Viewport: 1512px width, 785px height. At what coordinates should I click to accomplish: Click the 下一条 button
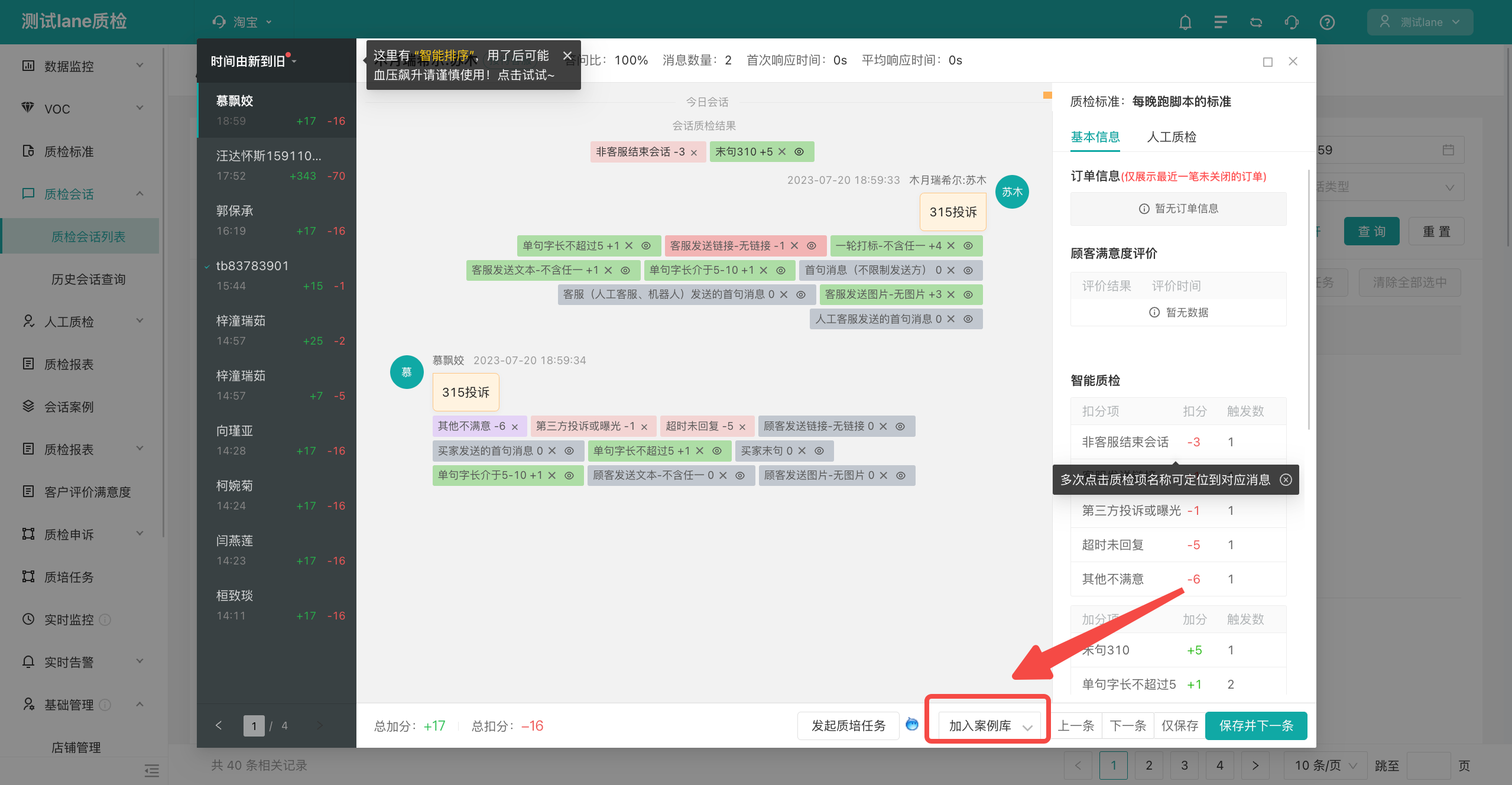tap(1128, 725)
